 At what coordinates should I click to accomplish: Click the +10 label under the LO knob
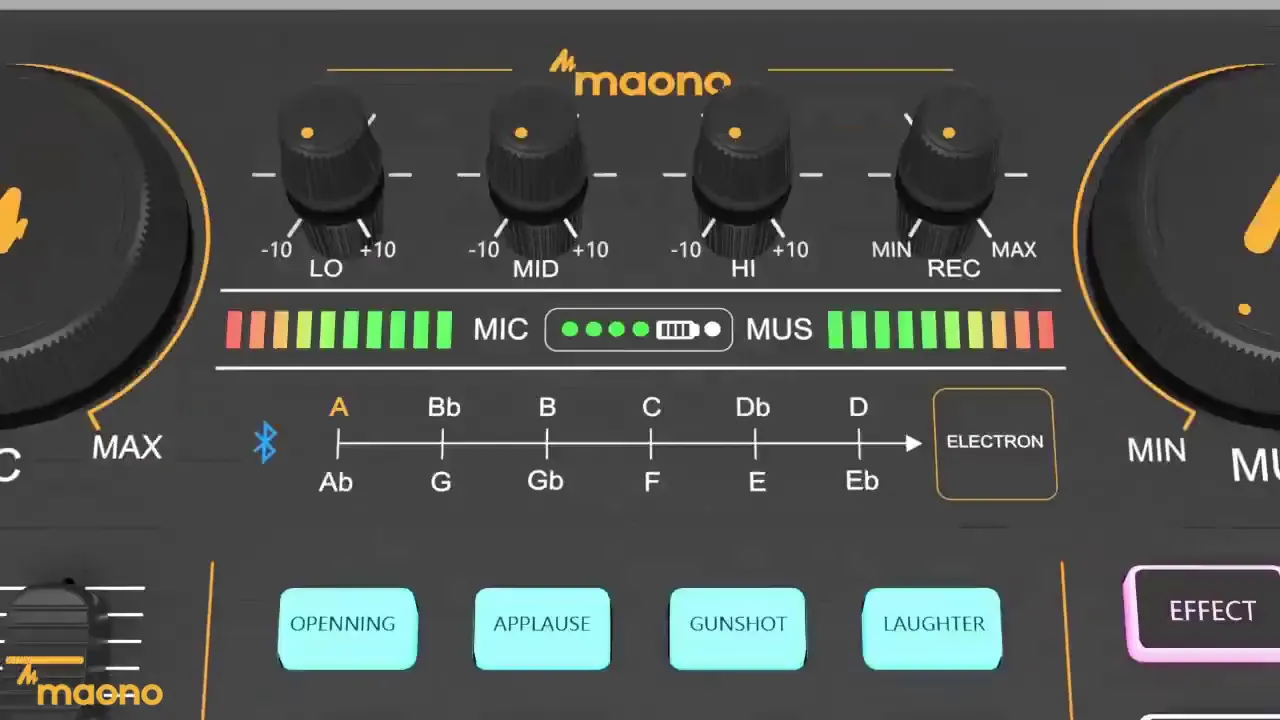point(378,250)
